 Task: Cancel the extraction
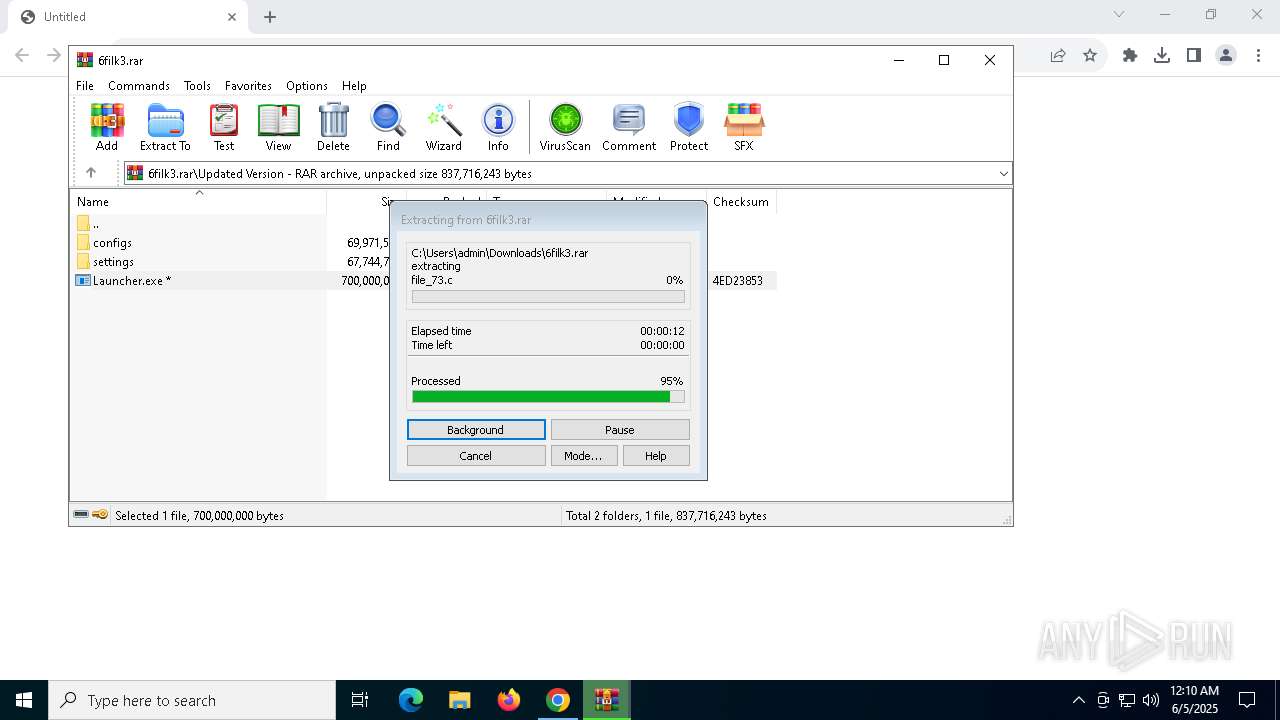coord(476,456)
